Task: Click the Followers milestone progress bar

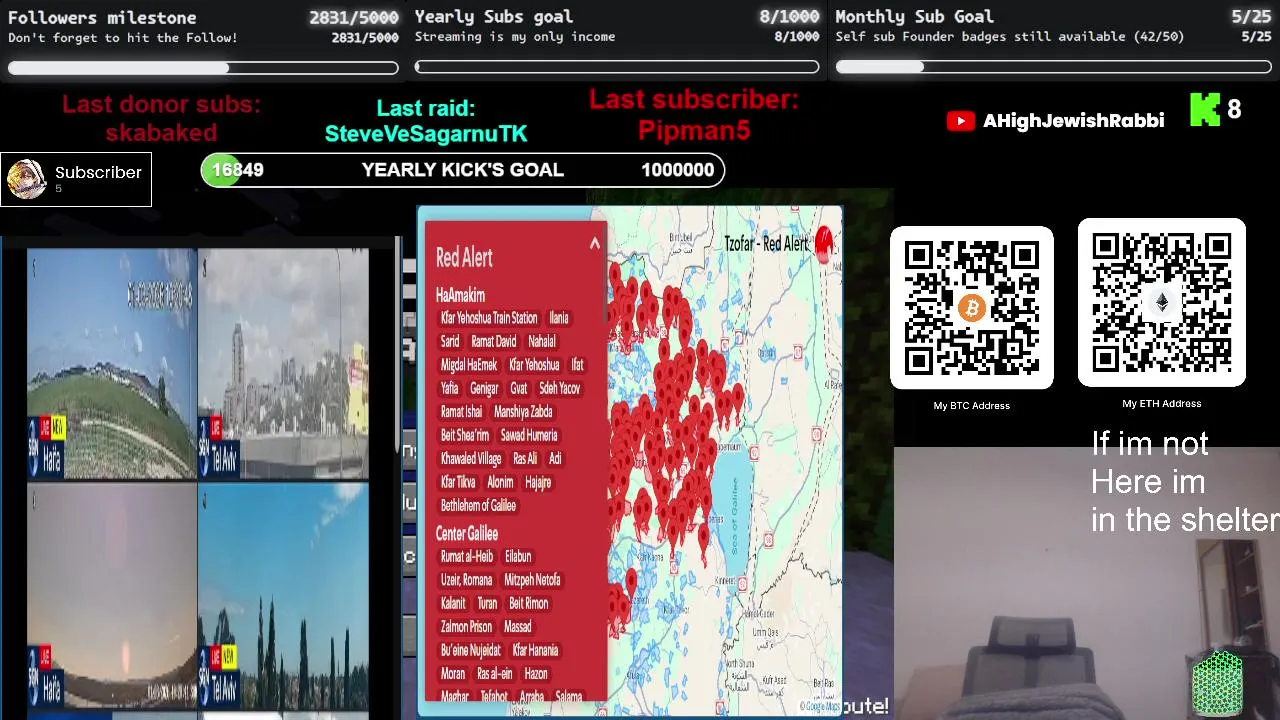Action: click(x=203, y=68)
